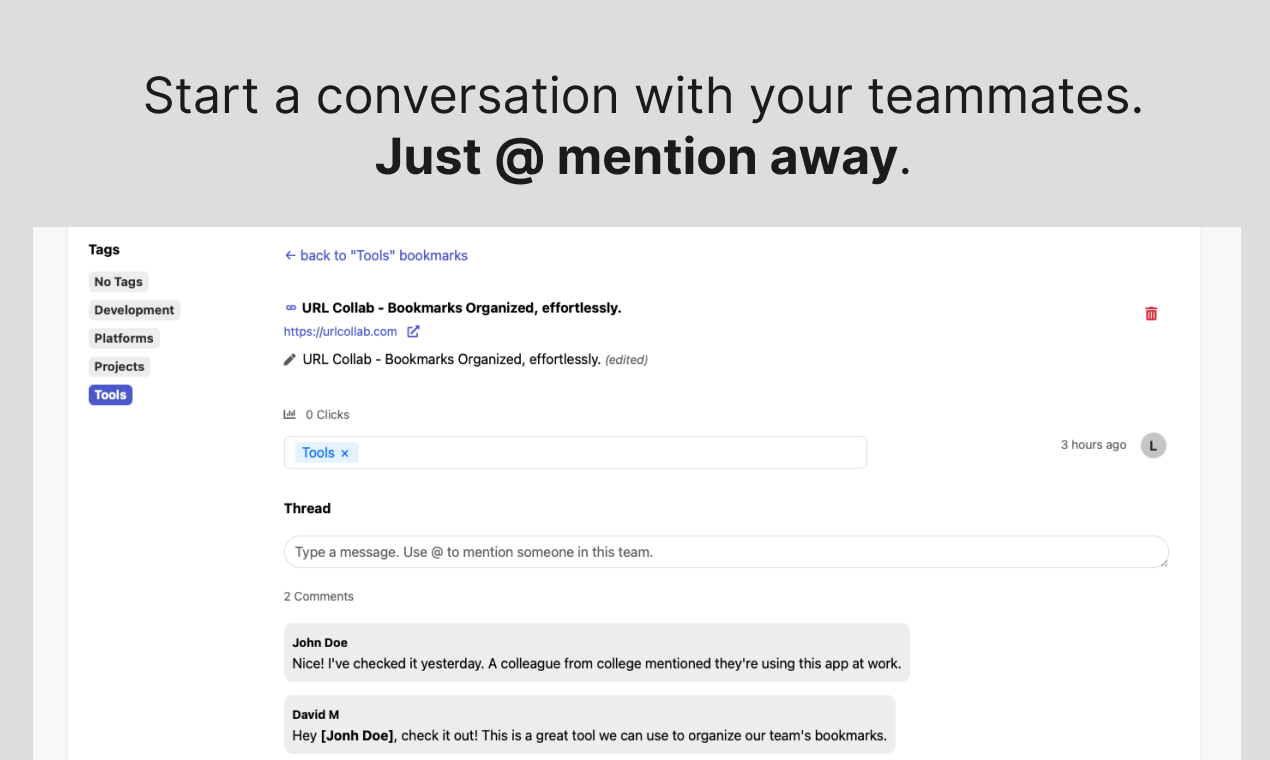Click the 3 hours ago timestamp
This screenshot has width=1270, height=760.
1093,445
